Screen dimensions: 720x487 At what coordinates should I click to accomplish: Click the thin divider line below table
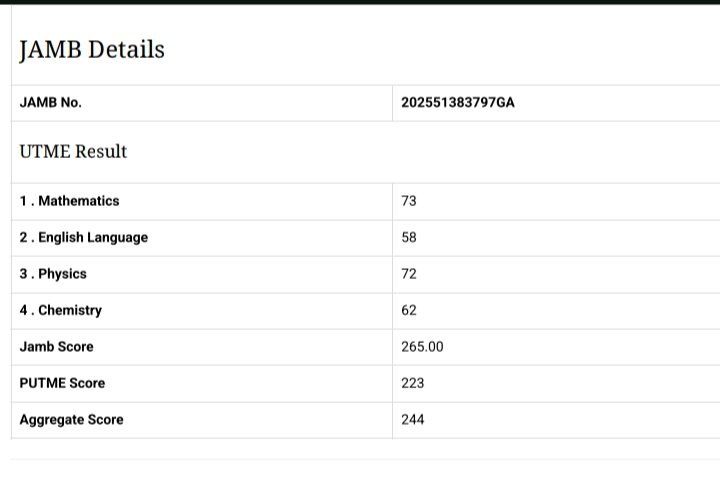click(x=360, y=459)
